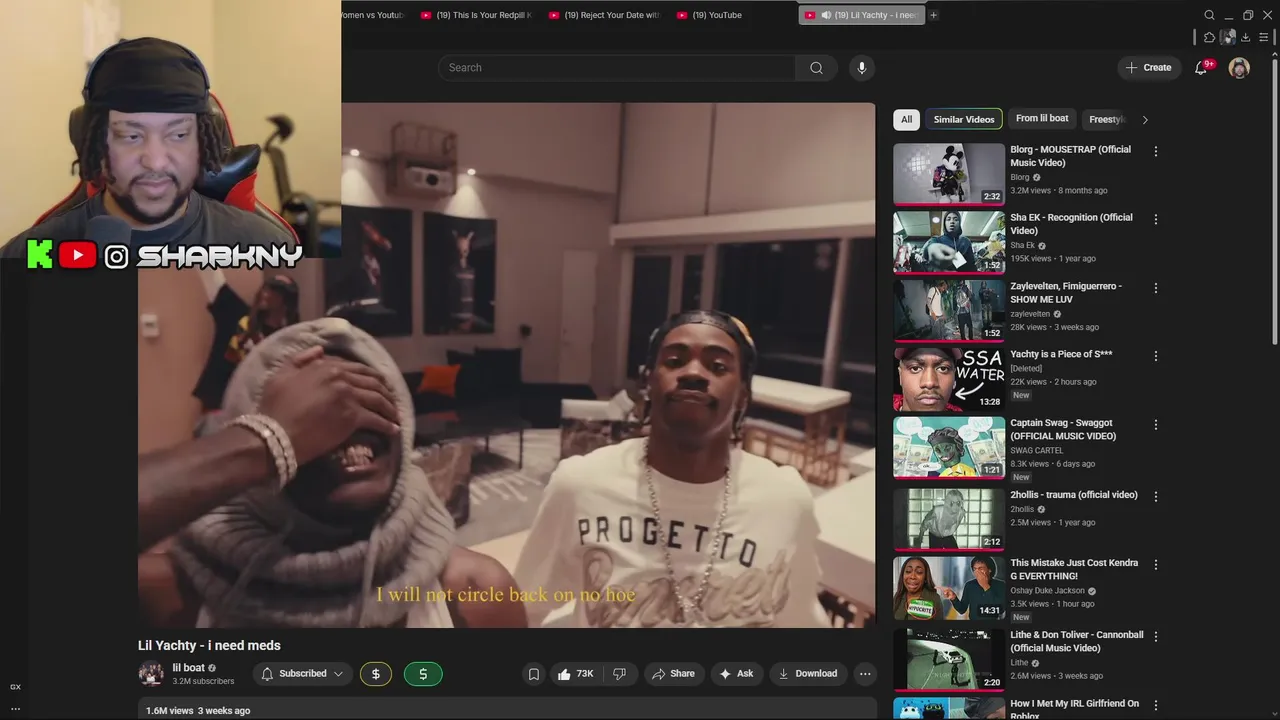Select the Freestyle filter chip
This screenshot has width=1280, height=720.
pos(1106,119)
